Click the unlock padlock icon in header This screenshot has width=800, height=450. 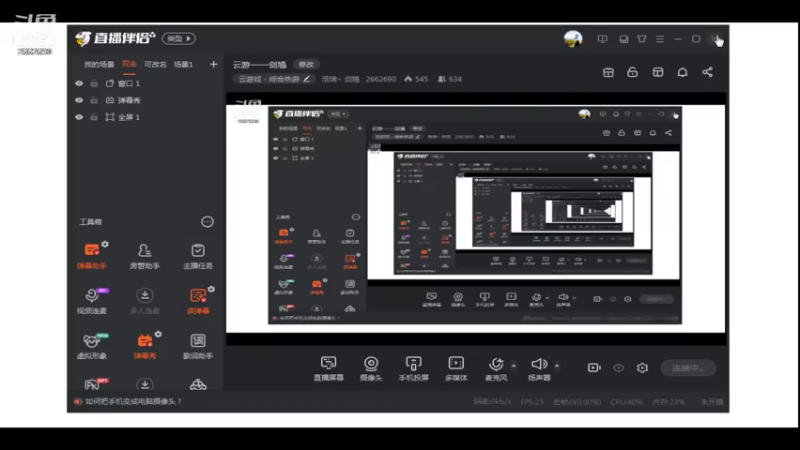[632, 72]
